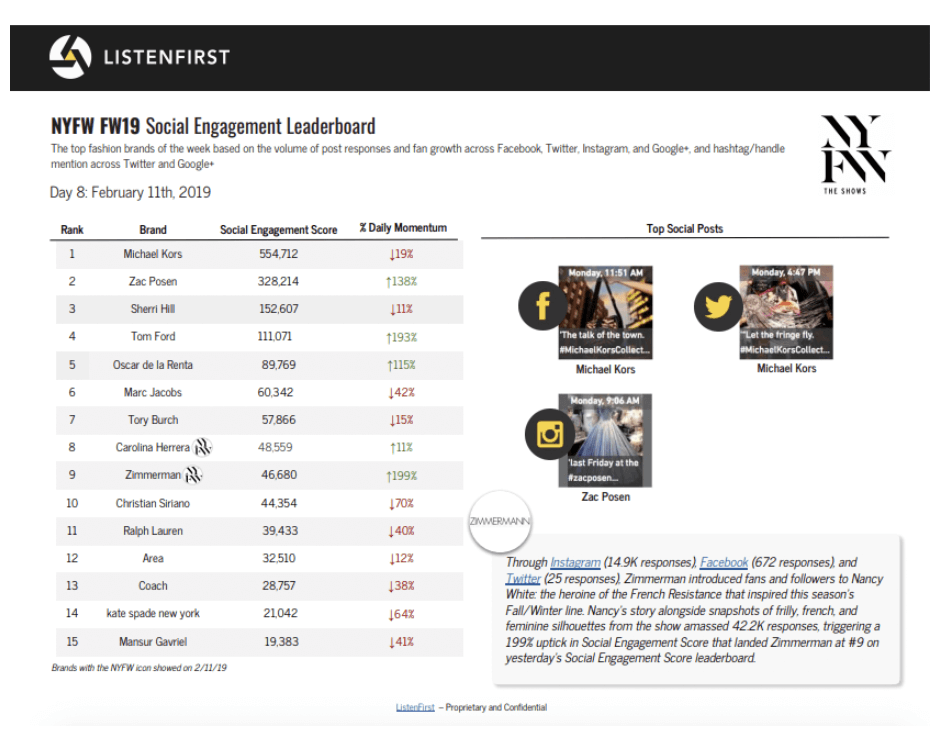The image size is (946, 756).
Task: Click the score 89,769
Action: (278, 365)
